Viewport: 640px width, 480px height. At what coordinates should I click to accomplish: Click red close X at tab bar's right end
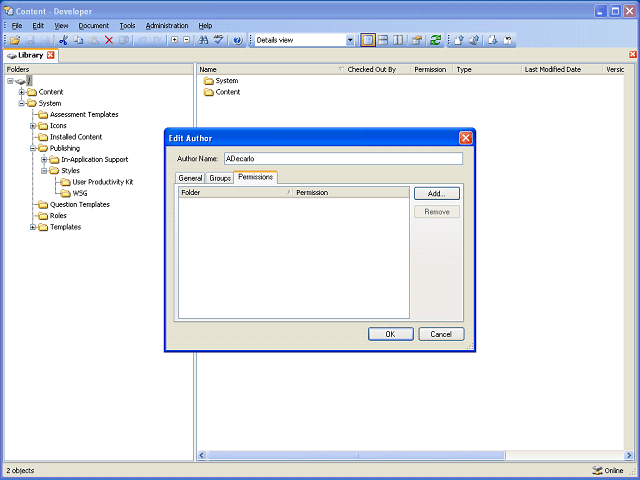(633, 55)
